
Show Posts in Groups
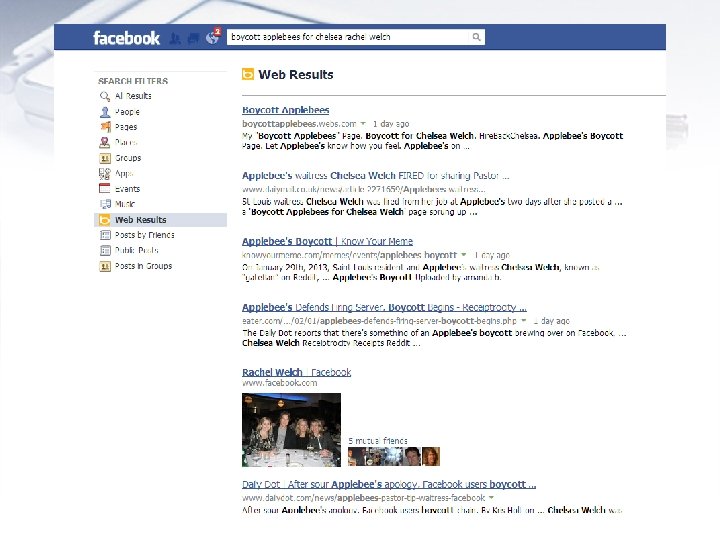pyautogui.click(x=143, y=266)
